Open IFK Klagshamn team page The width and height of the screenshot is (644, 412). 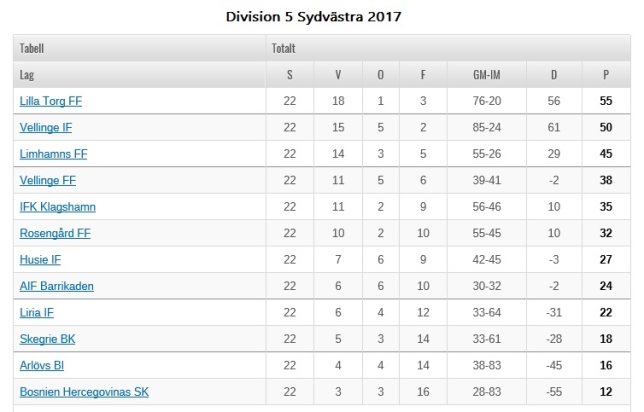point(58,207)
